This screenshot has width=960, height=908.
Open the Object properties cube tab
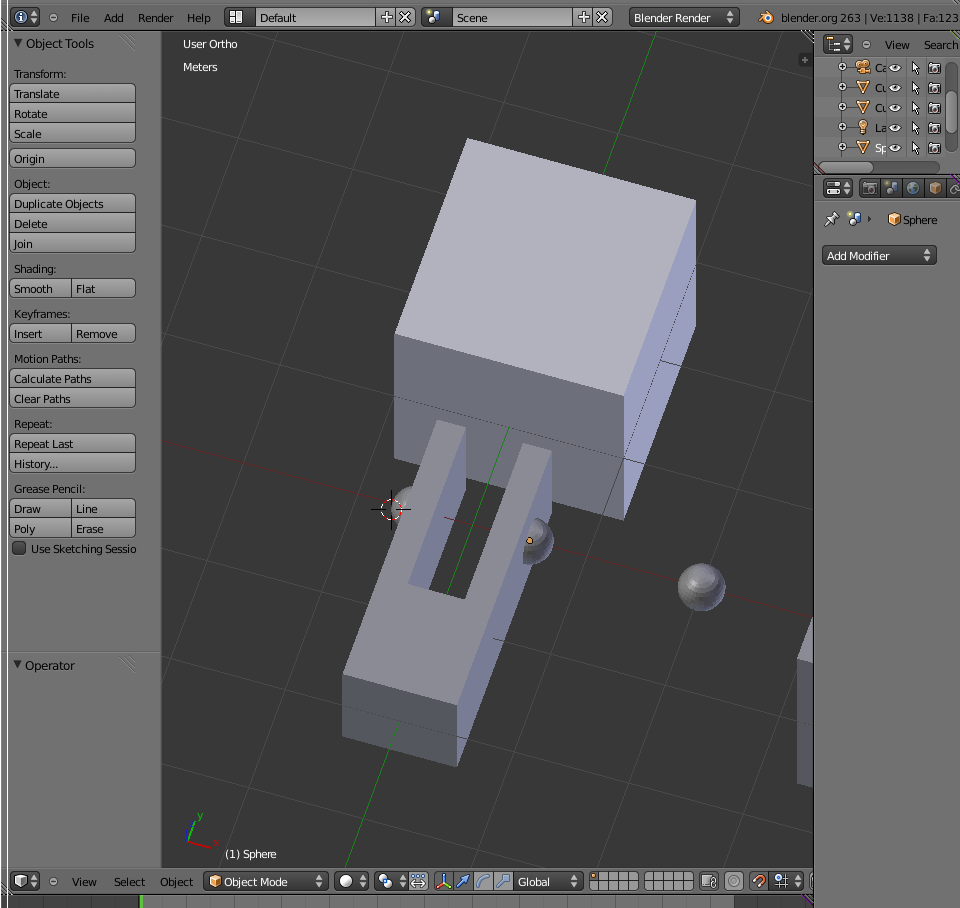coord(935,188)
